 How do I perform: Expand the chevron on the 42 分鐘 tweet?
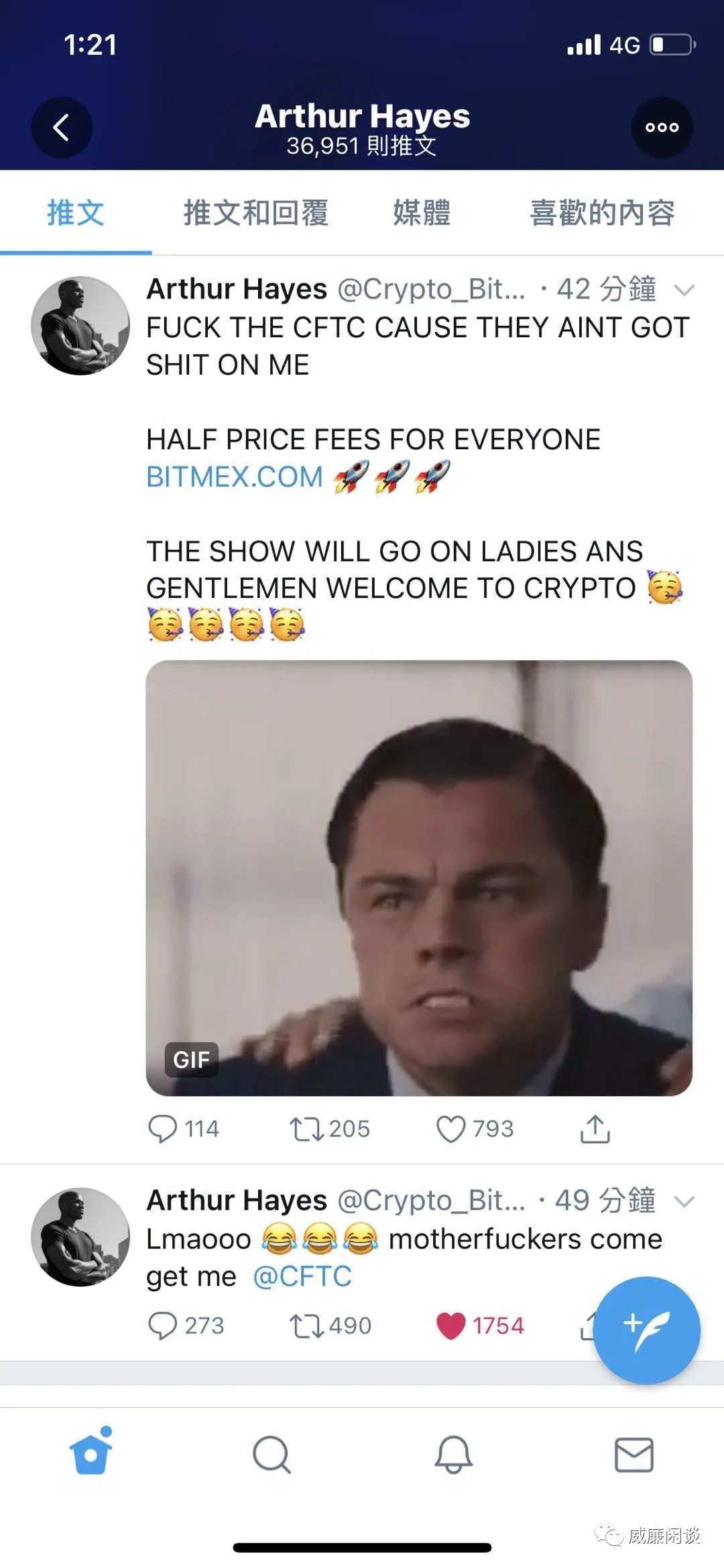tap(684, 290)
